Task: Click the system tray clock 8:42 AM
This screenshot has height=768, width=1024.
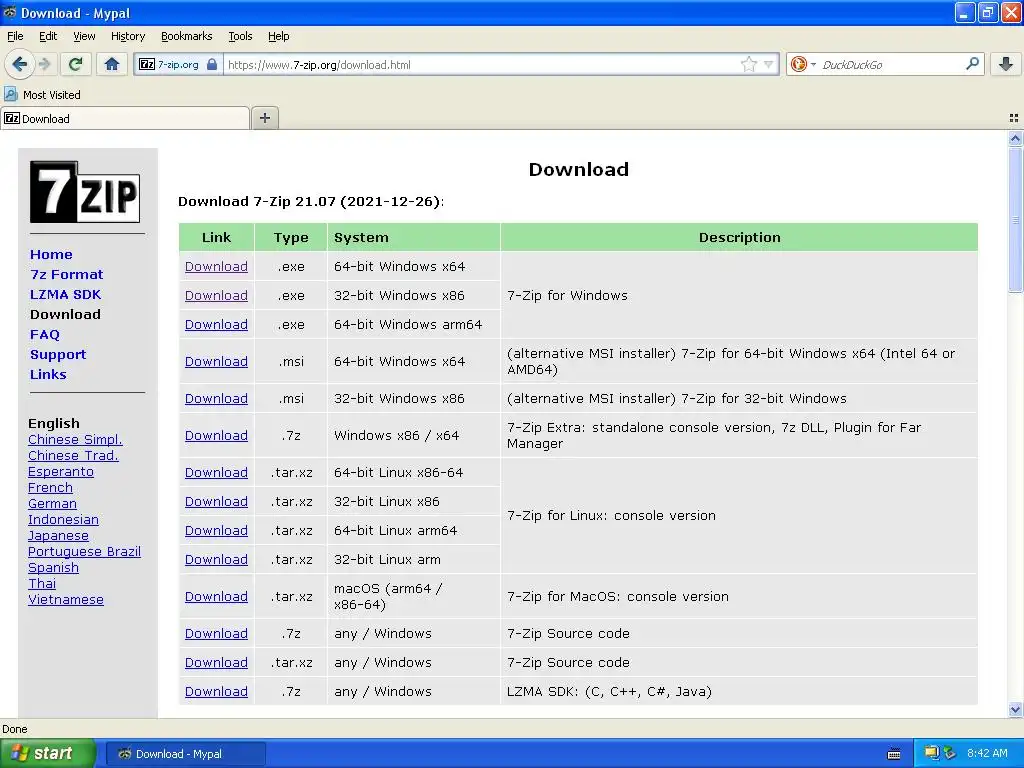Action: point(987,753)
